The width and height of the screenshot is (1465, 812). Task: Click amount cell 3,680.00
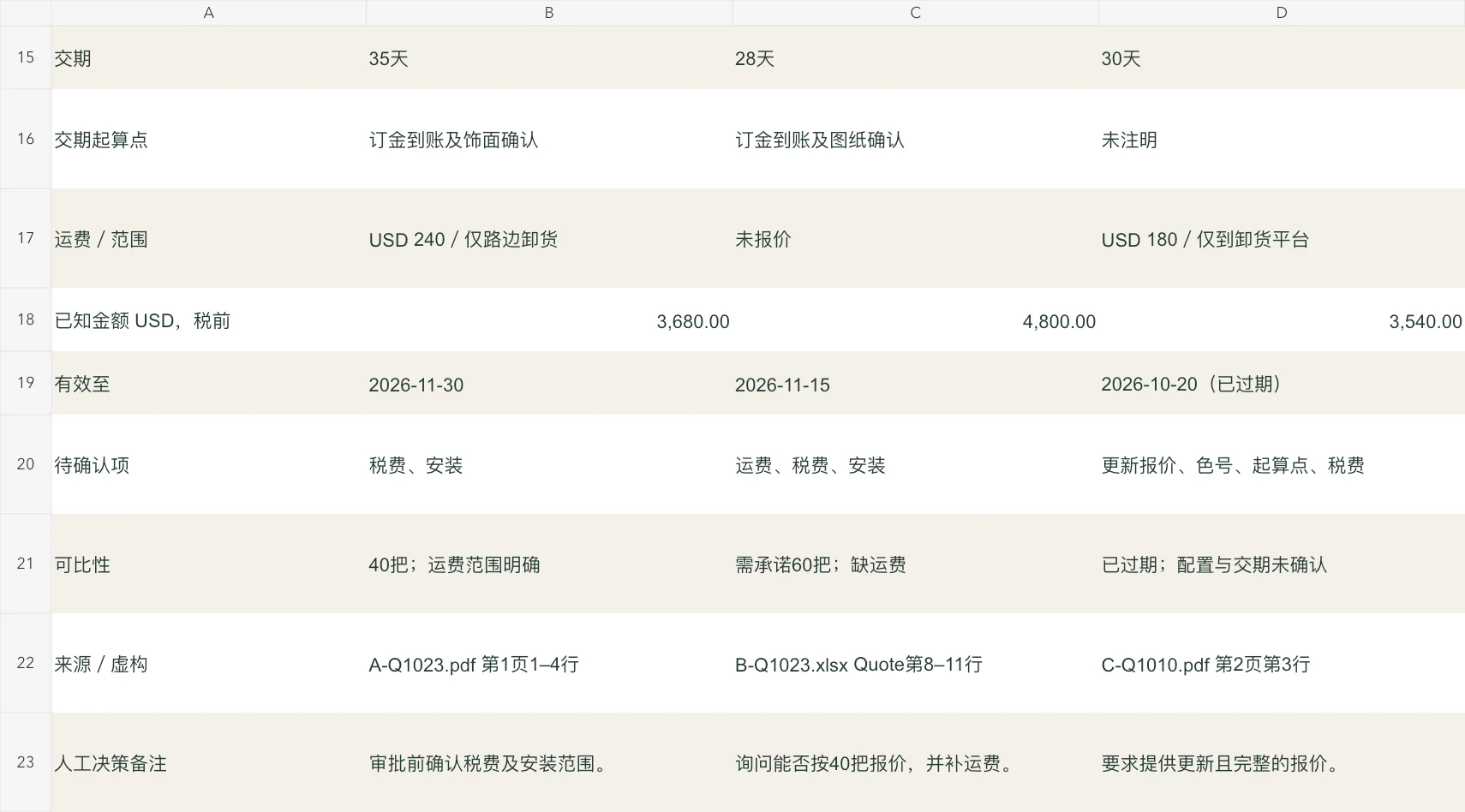549,319
